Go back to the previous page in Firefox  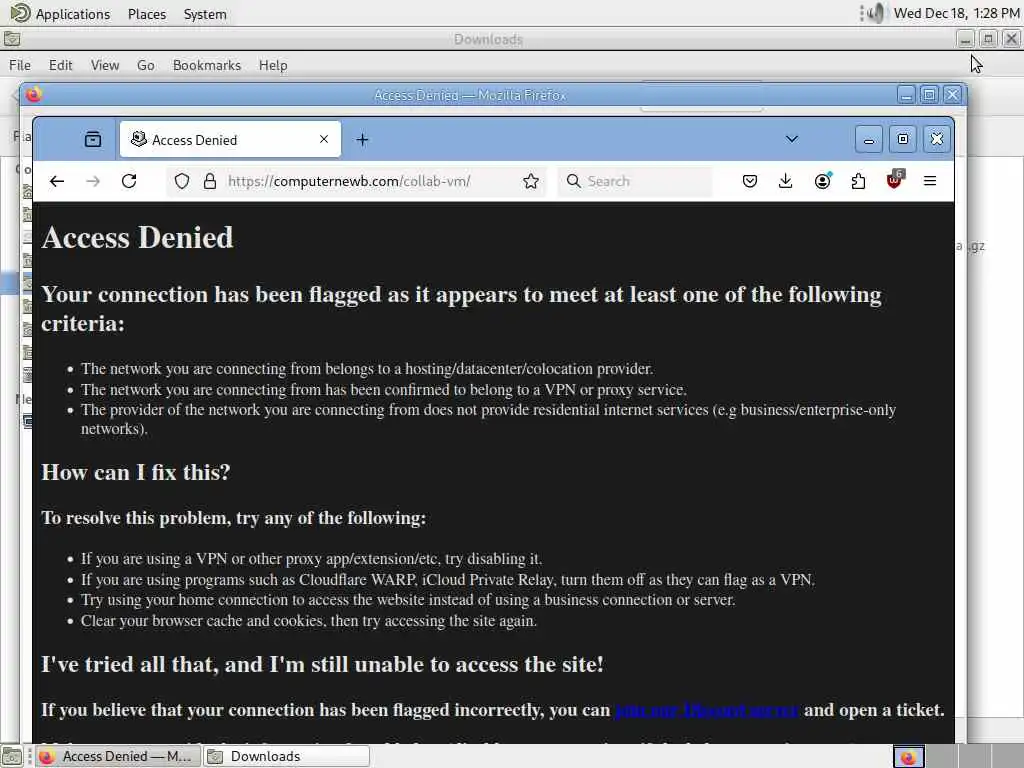click(57, 181)
